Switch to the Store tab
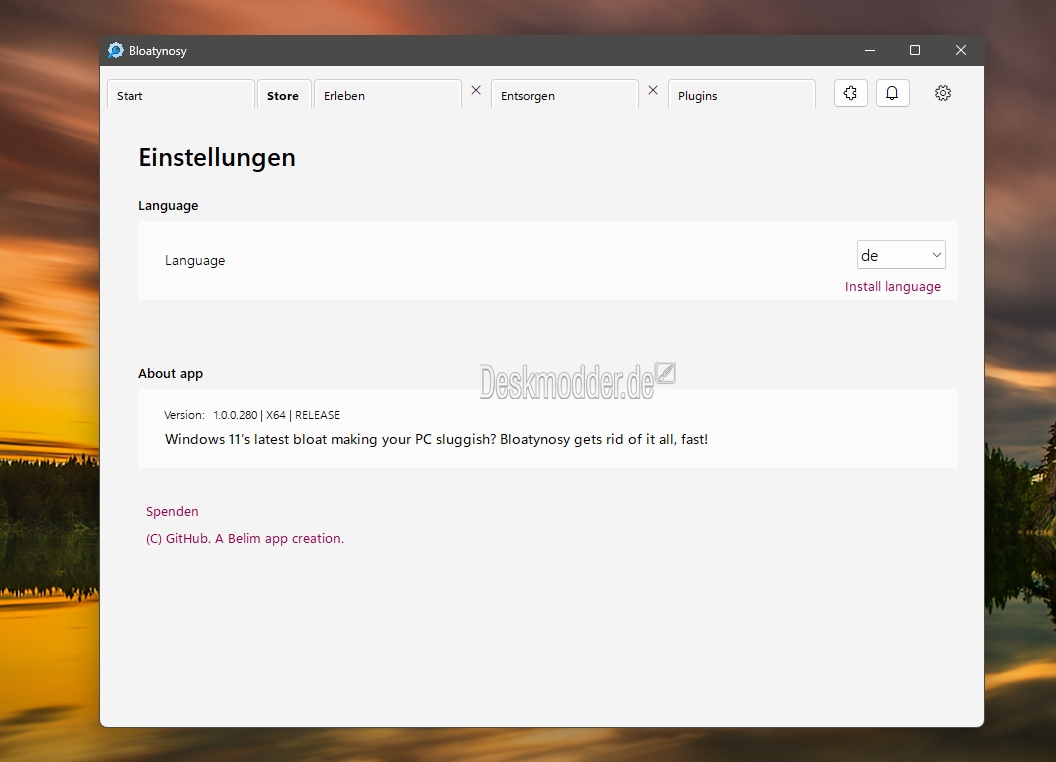1056x762 pixels. [x=284, y=95]
